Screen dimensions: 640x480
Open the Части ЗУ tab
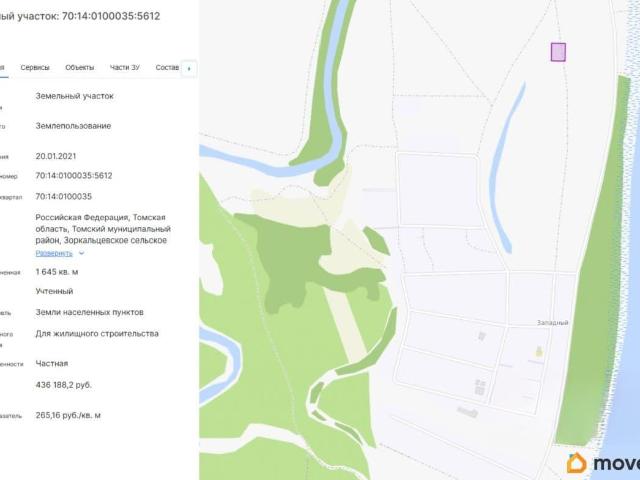(124, 67)
